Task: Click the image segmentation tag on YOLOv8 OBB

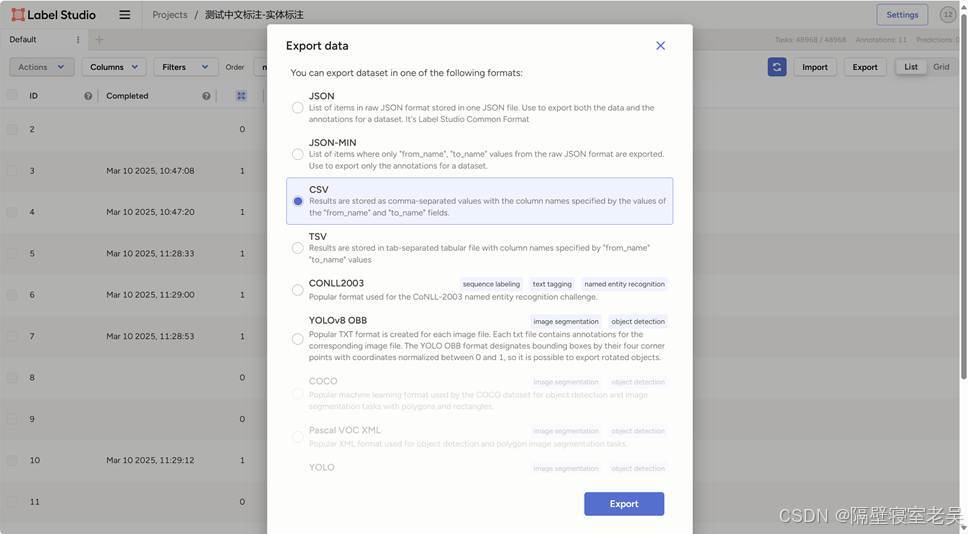Action: tap(565, 321)
